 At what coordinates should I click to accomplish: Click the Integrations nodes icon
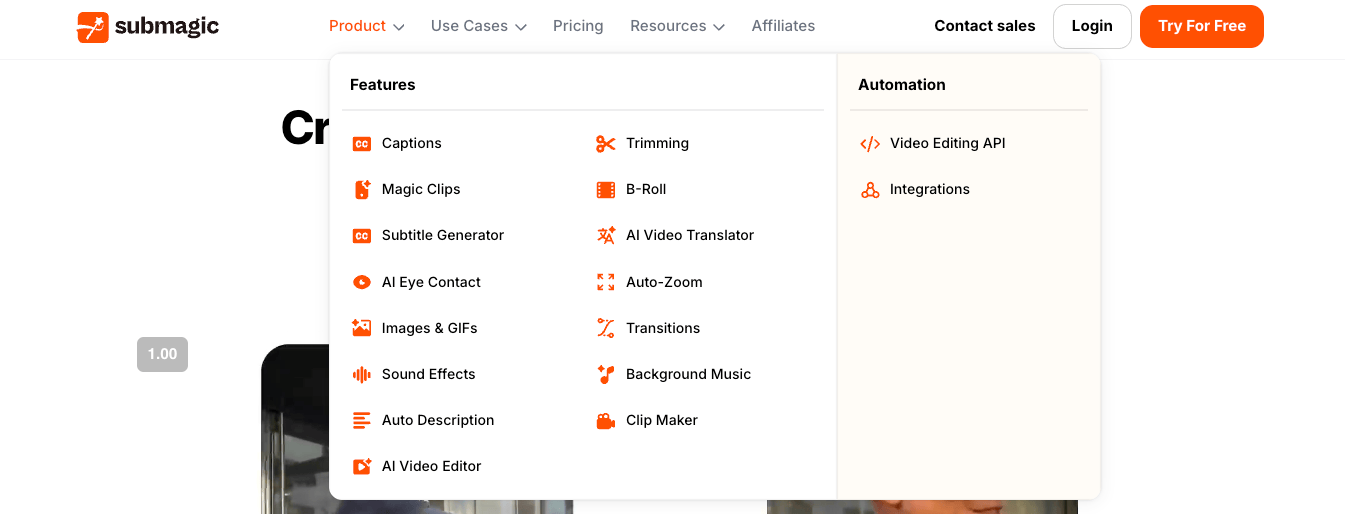coord(870,190)
